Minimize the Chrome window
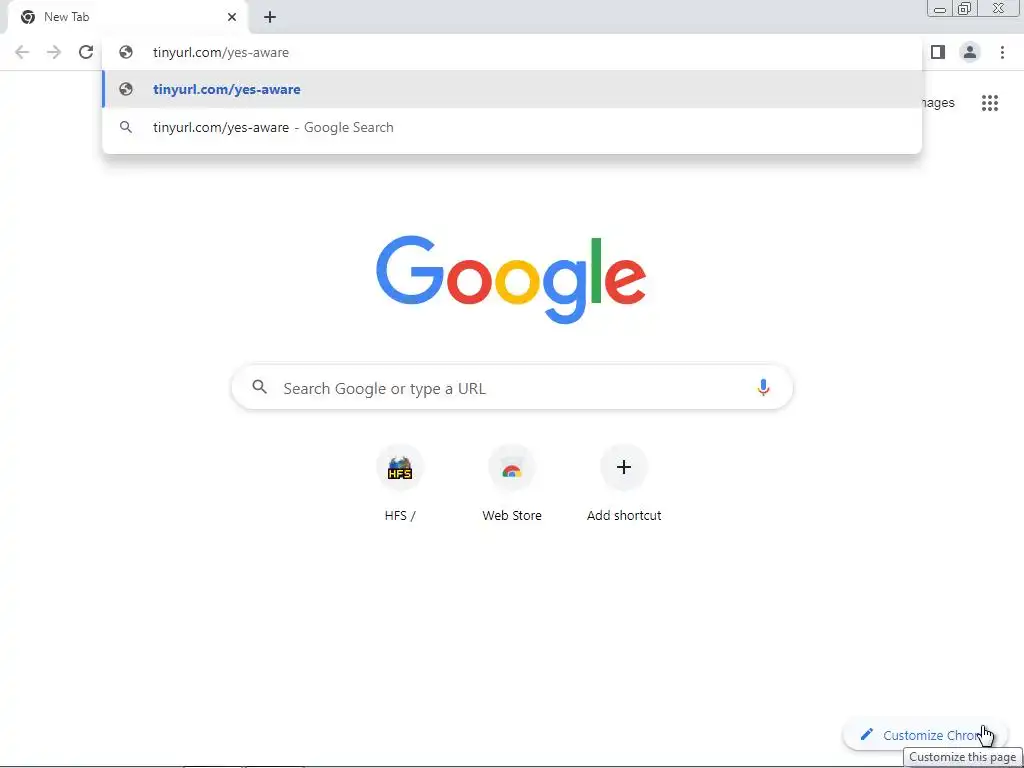Viewport: 1024px width, 768px height. tap(940, 9)
